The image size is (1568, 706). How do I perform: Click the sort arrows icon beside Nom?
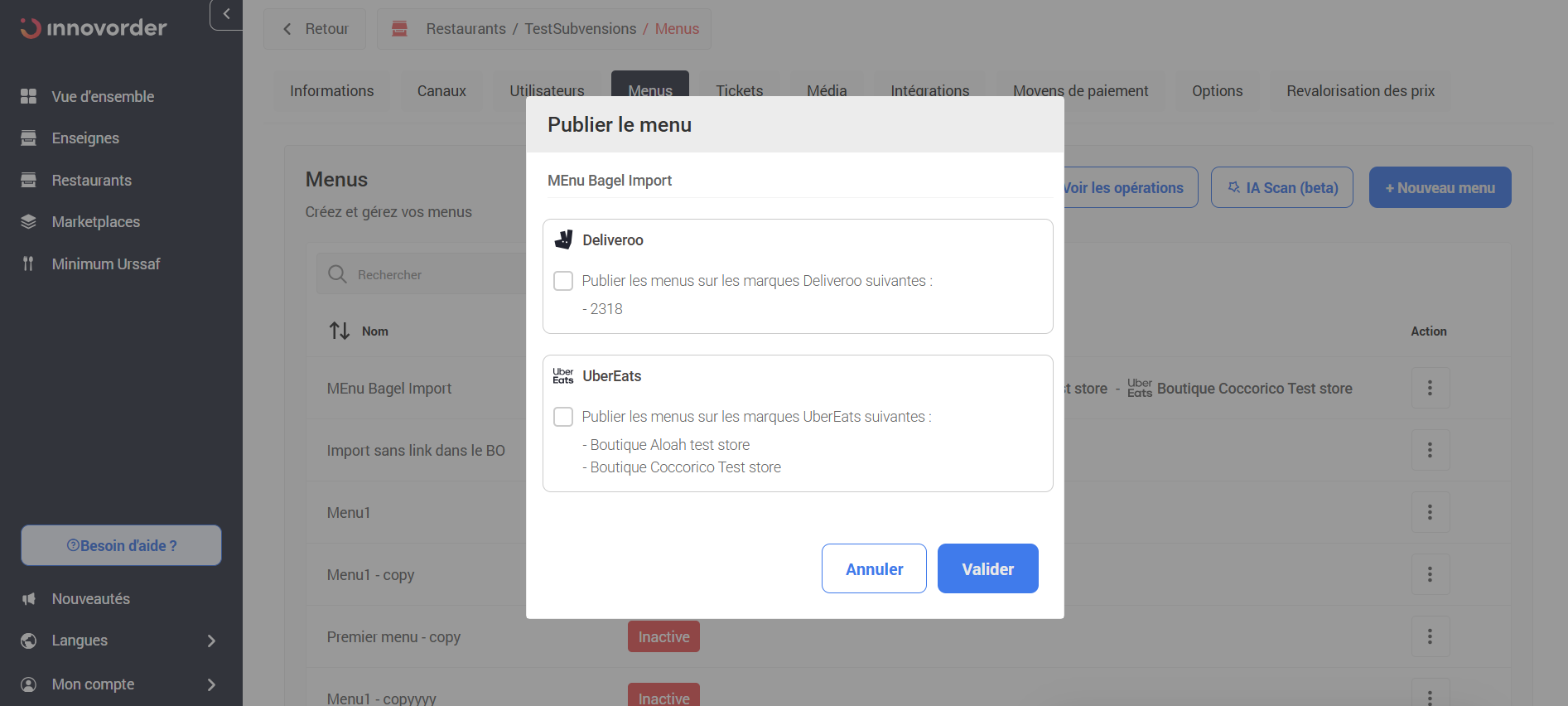click(x=340, y=331)
